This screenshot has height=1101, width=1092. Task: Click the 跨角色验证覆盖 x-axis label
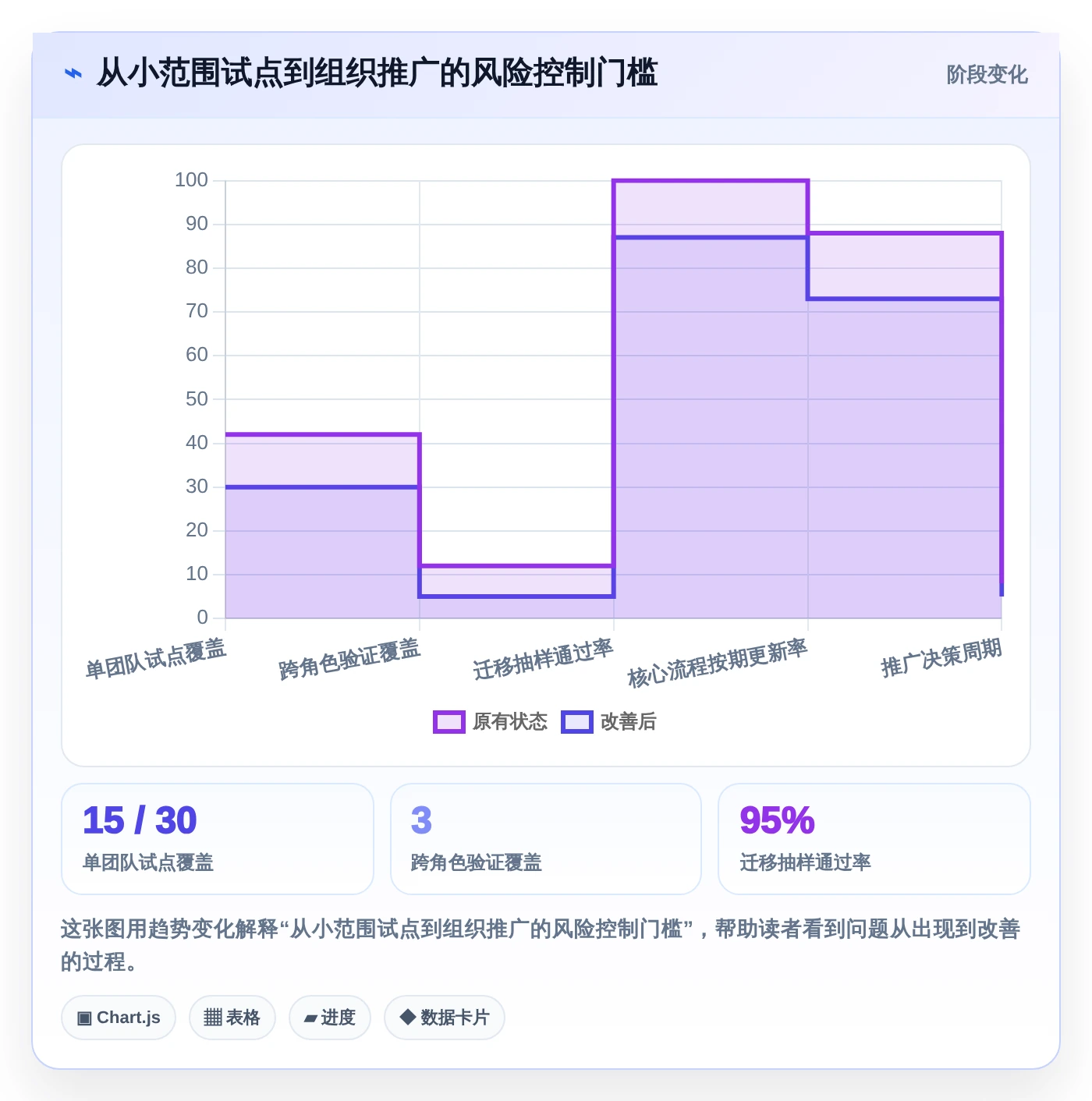coord(349,659)
